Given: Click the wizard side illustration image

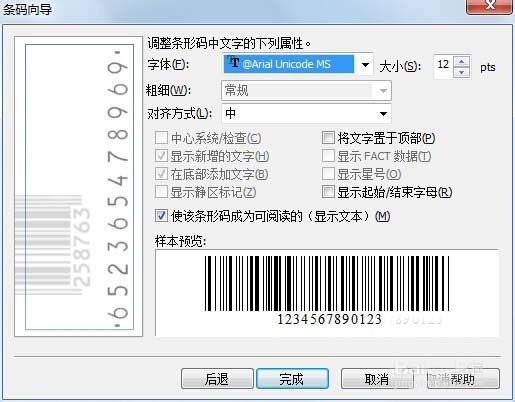Looking at the screenshot, I should [x=79, y=187].
